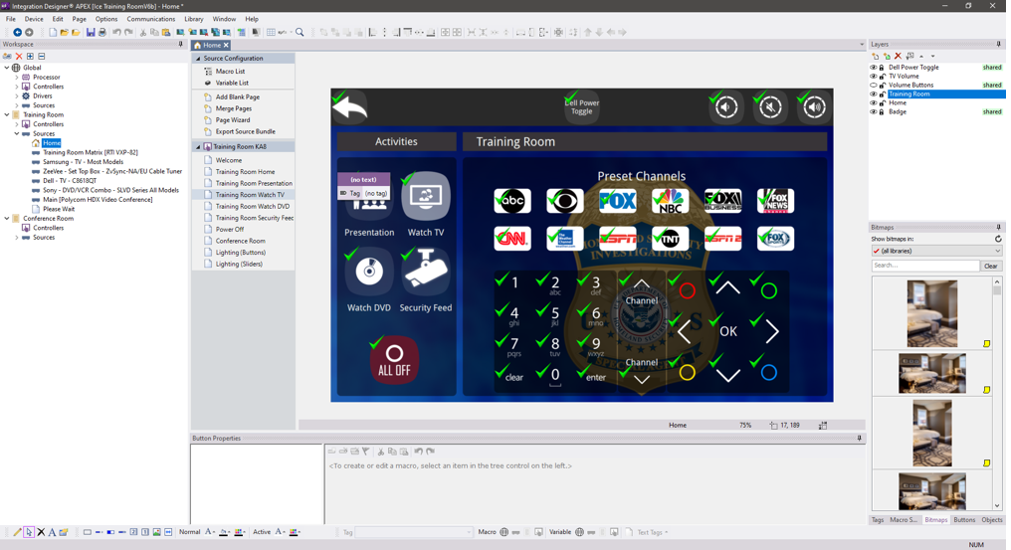Click Add Blank Page
This screenshot has width=1011, height=550.
click(237, 97)
